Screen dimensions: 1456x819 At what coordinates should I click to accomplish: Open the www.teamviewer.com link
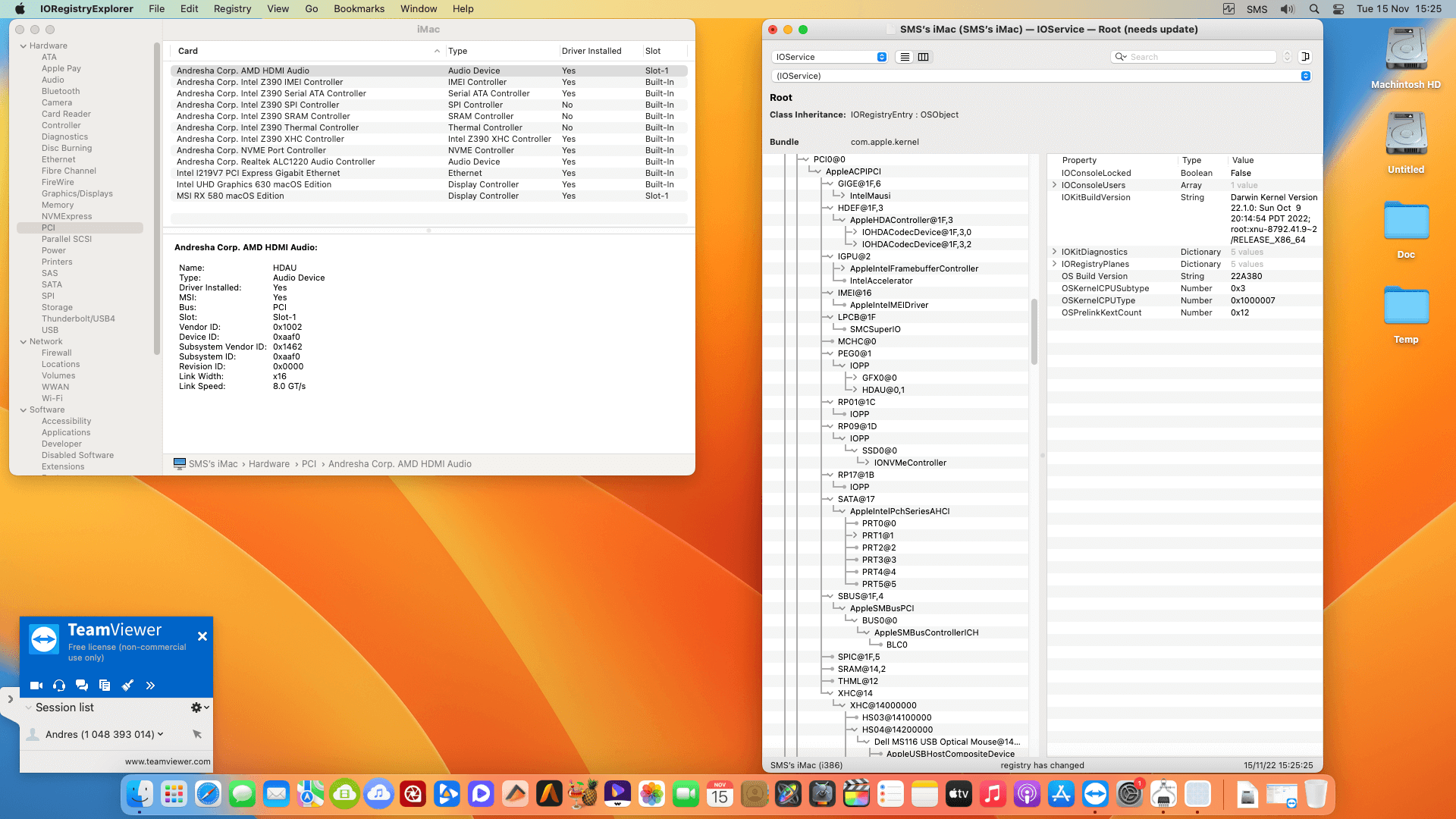pyautogui.click(x=168, y=761)
